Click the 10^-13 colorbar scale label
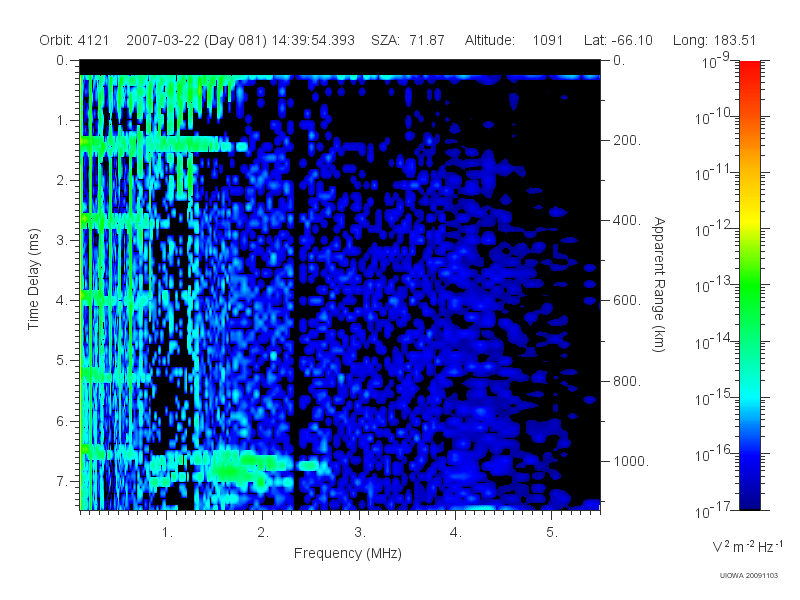Screen dimensions: 800x600 tap(715, 285)
